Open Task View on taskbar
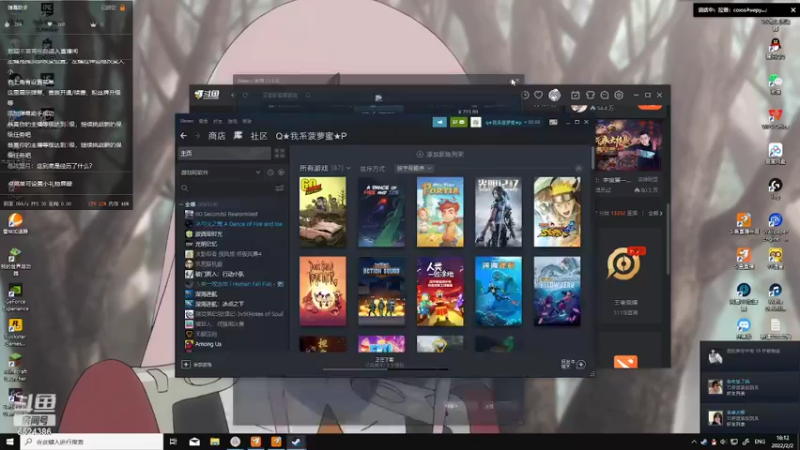Screen dimensions: 800x450 tap(173, 441)
